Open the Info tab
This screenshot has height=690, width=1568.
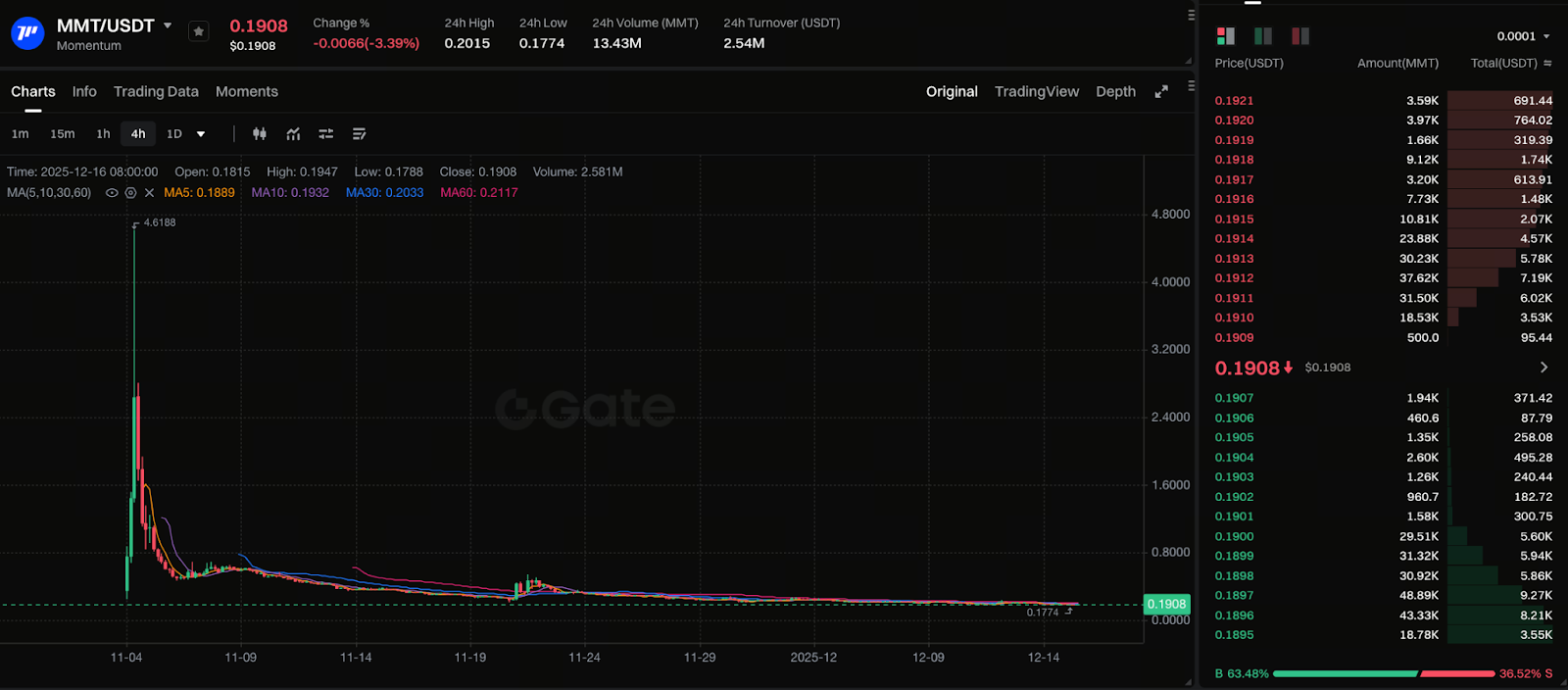pos(84,91)
